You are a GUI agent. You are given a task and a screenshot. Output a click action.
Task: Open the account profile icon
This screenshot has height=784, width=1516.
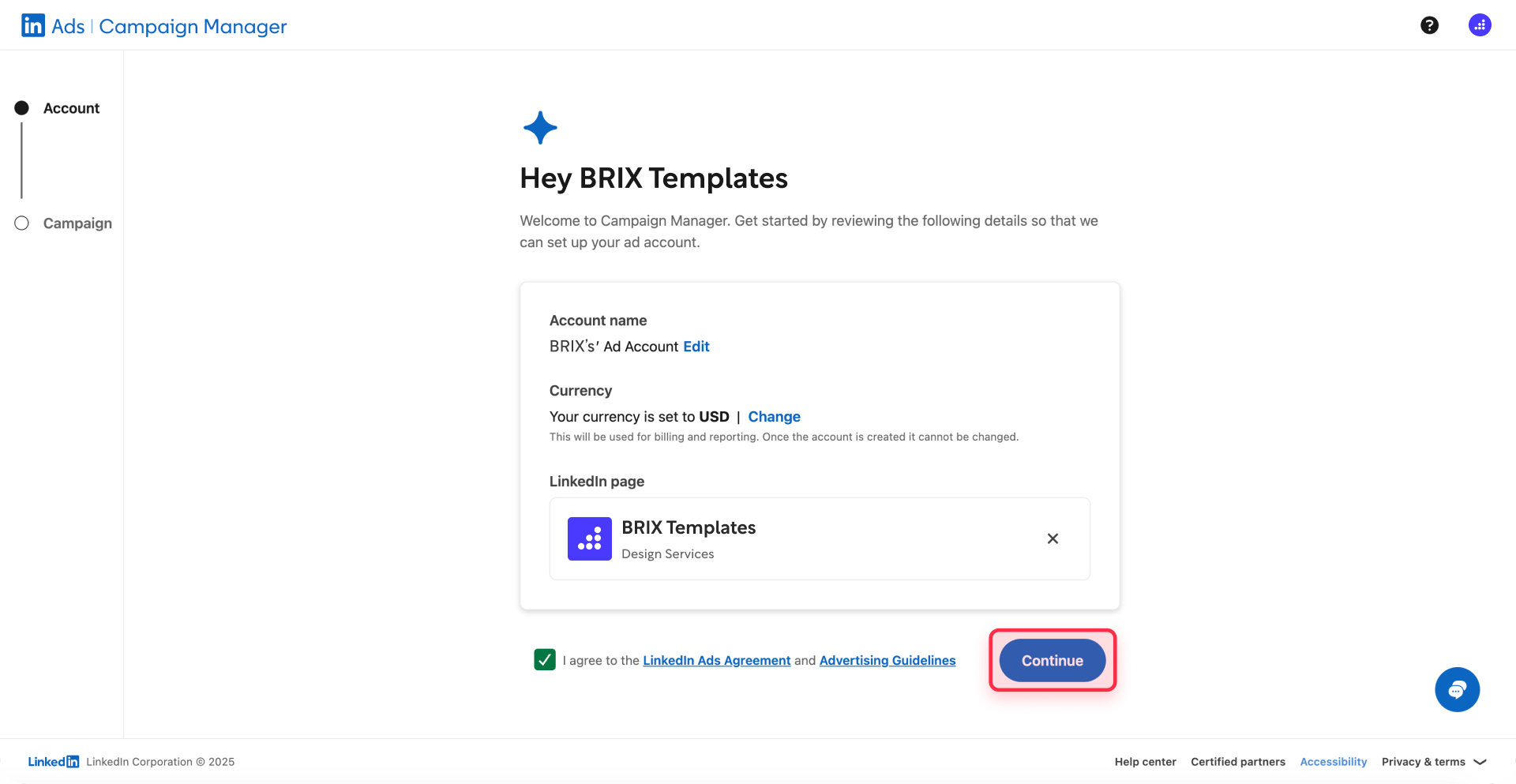point(1478,24)
